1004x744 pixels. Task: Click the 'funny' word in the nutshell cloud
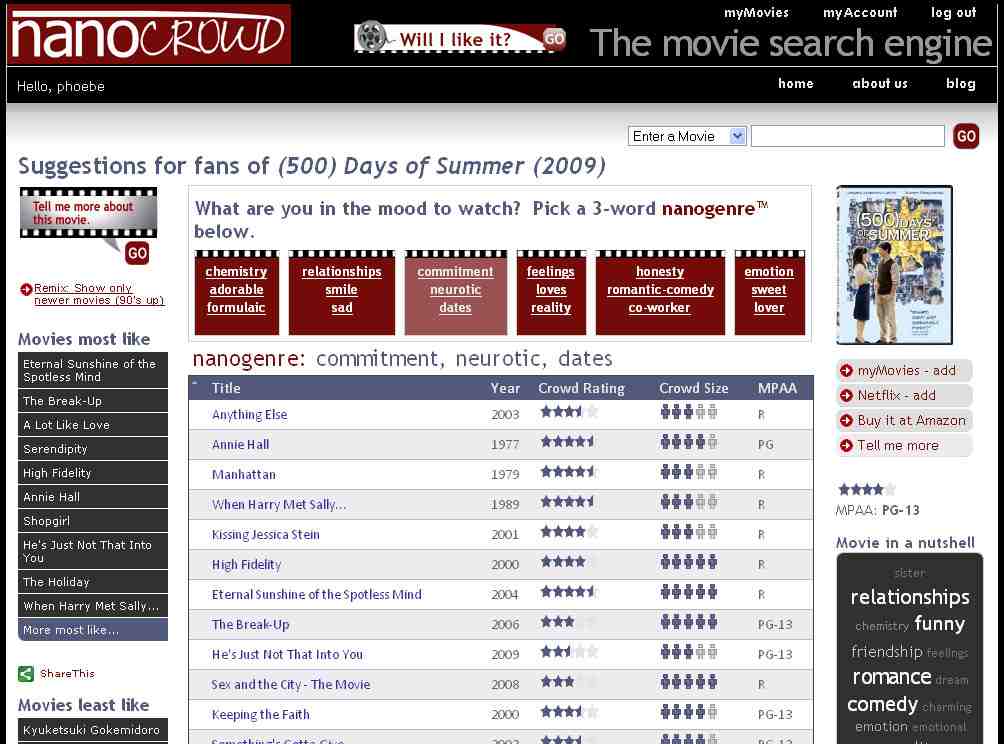coord(939,623)
